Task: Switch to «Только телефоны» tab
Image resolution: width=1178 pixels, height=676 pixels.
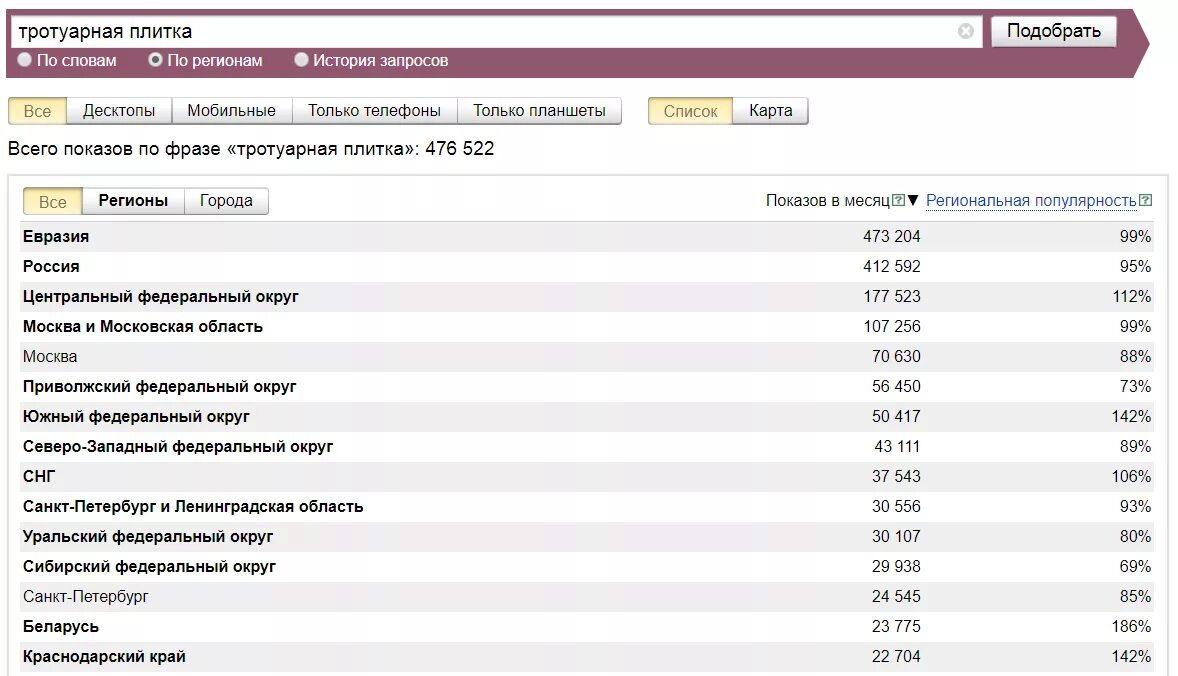Action: click(373, 110)
